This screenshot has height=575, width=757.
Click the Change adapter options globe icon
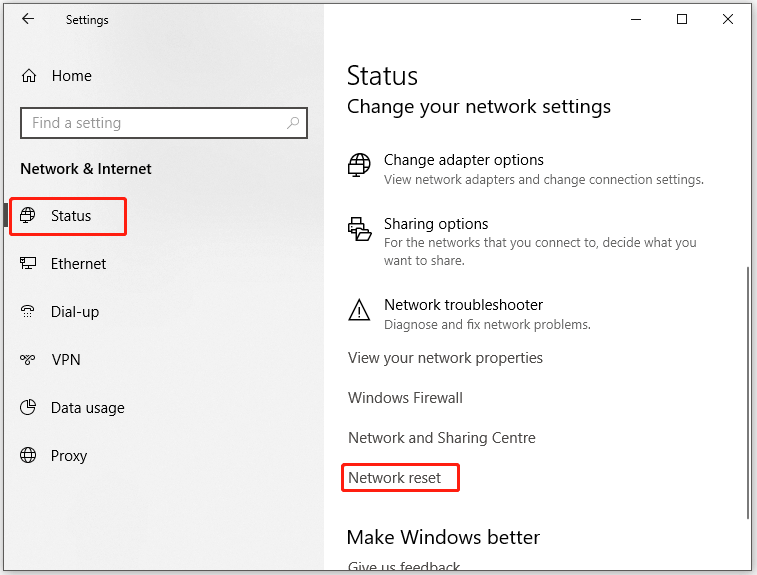tap(359, 165)
